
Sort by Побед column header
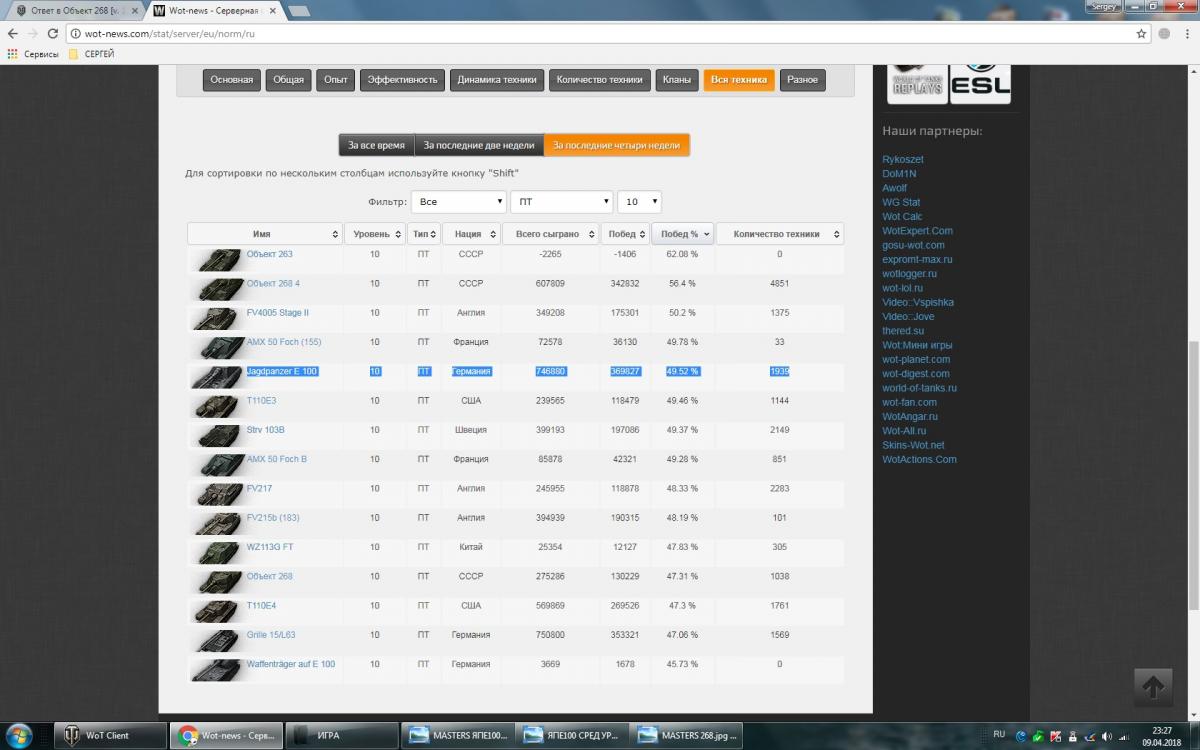624,234
